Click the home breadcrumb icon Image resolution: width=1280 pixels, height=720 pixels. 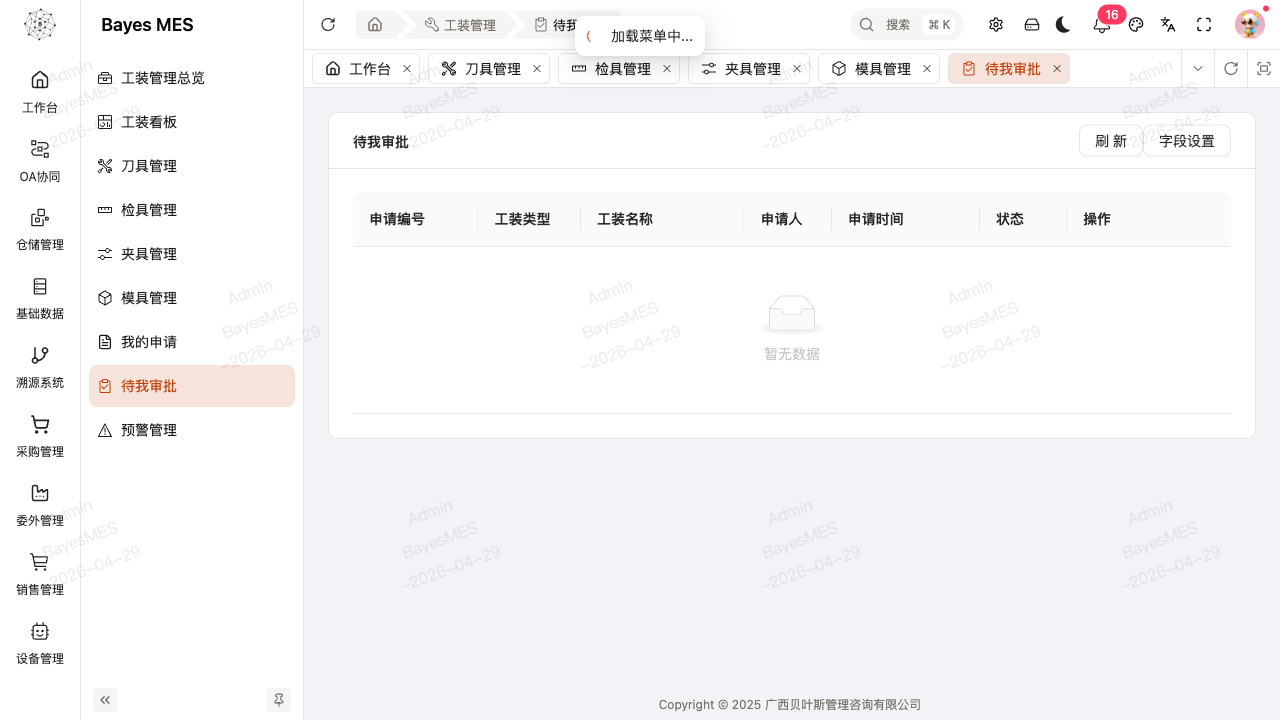point(375,25)
